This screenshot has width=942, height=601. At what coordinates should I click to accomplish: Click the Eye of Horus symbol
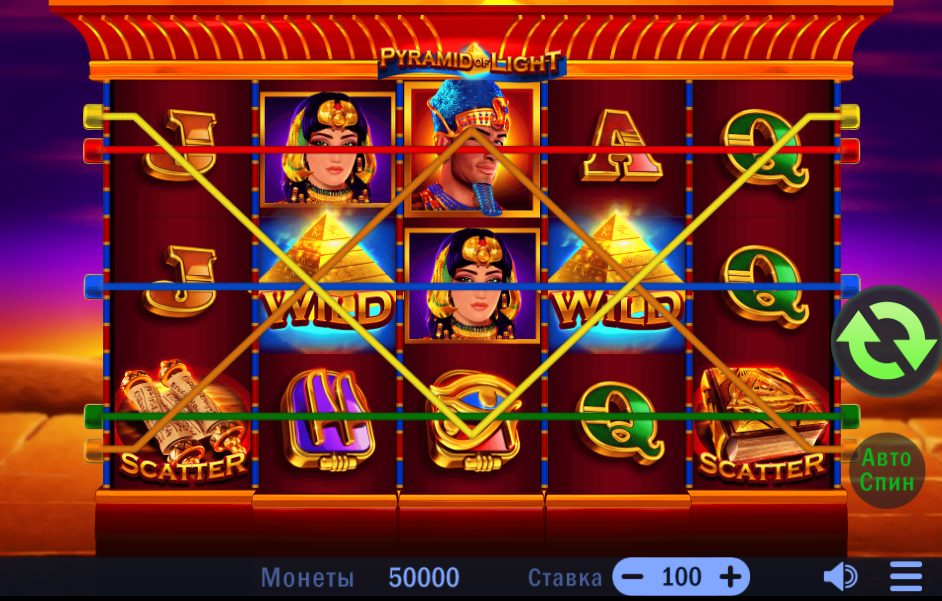472,421
